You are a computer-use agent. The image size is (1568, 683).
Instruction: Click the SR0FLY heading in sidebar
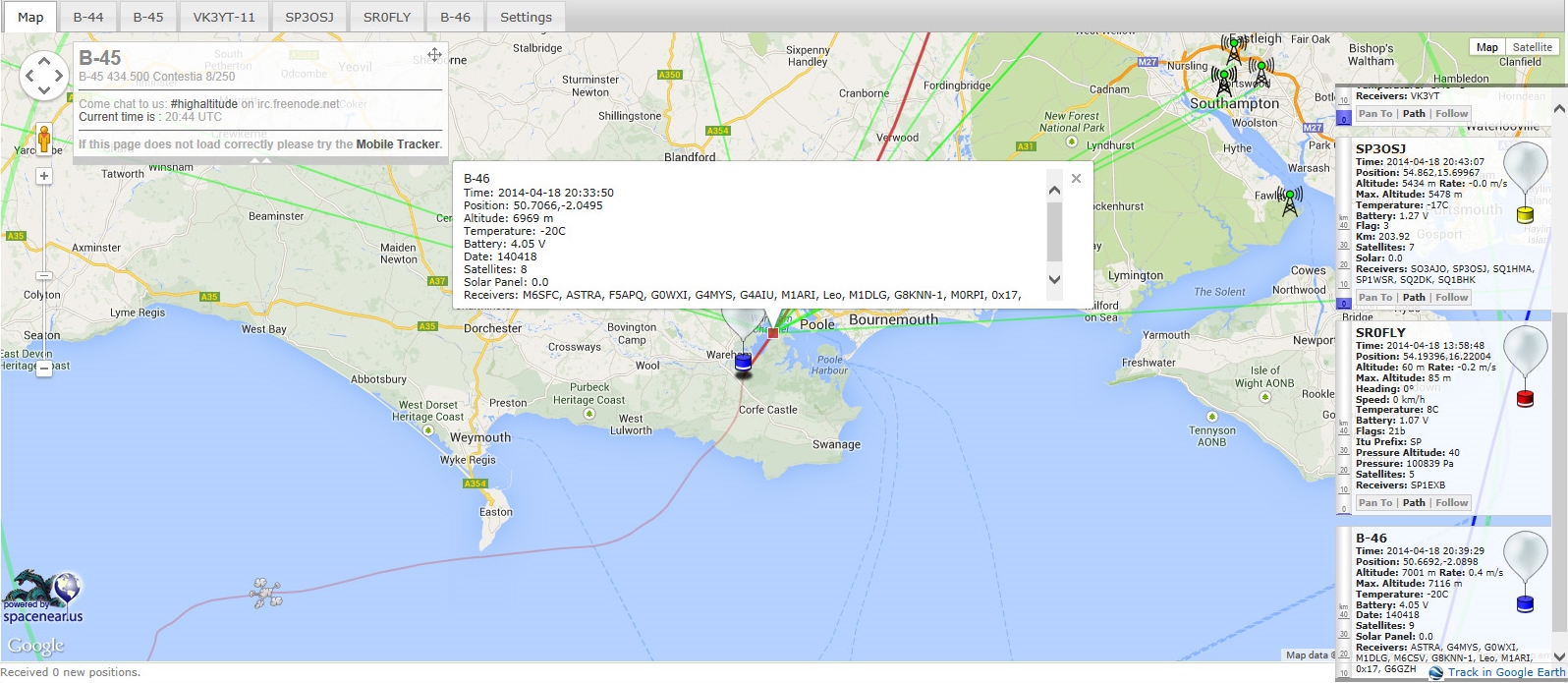(1380, 332)
